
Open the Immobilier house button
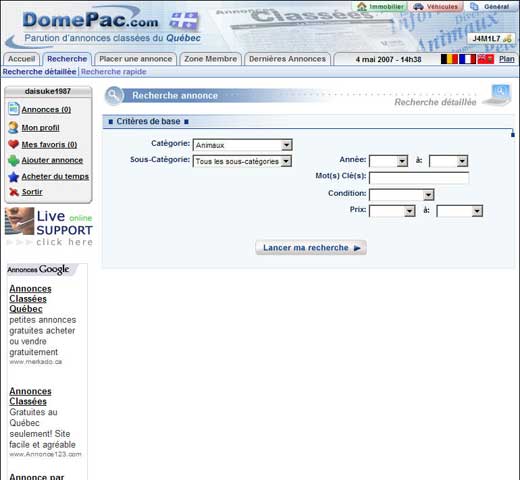[380, 6]
